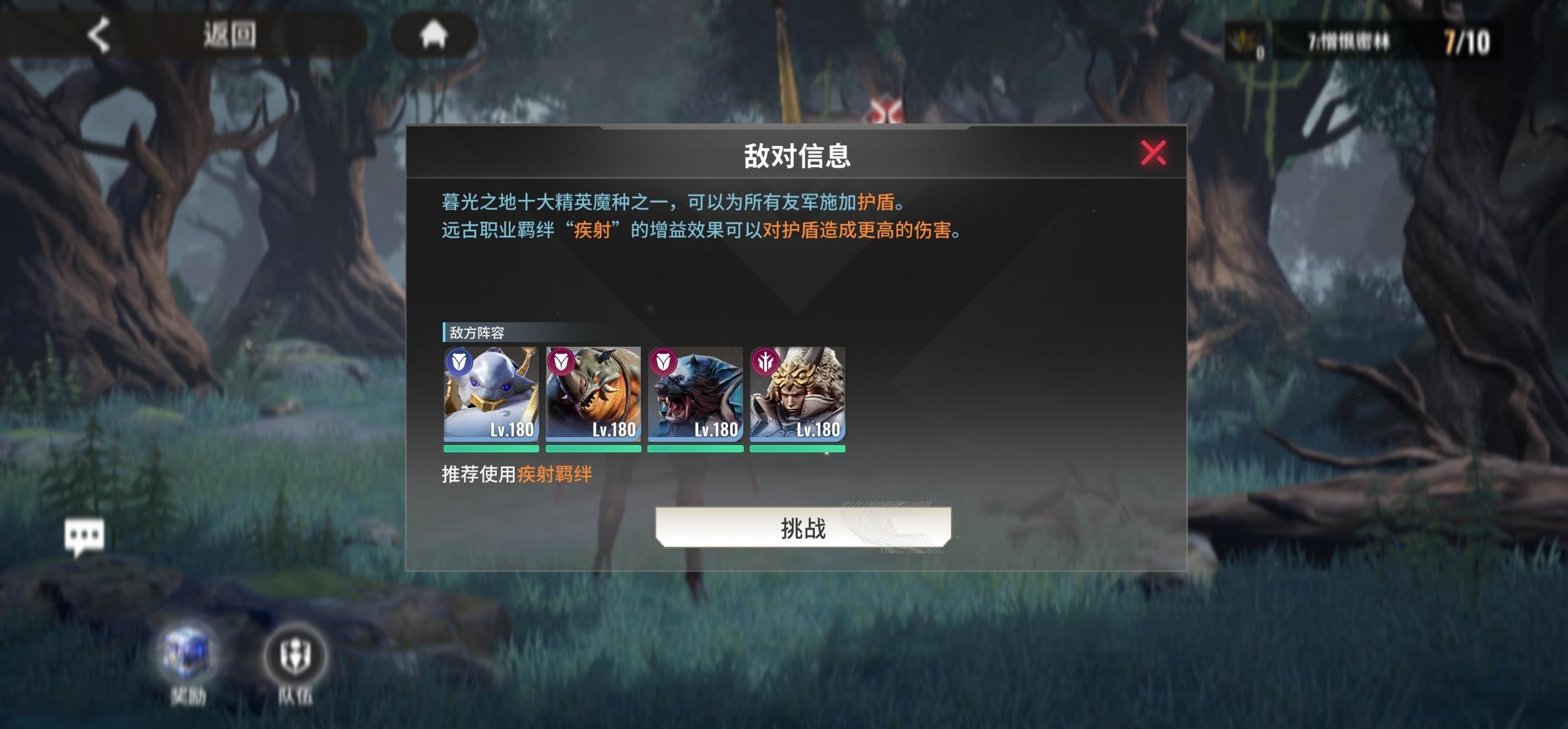Select the blue werewolf enemy portrait
Image resolution: width=1568 pixels, height=729 pixels.
coord(696,394)
